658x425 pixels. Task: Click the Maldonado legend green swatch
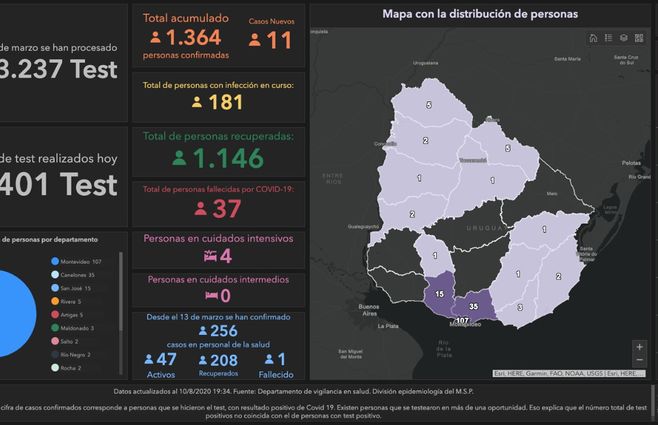54,327
